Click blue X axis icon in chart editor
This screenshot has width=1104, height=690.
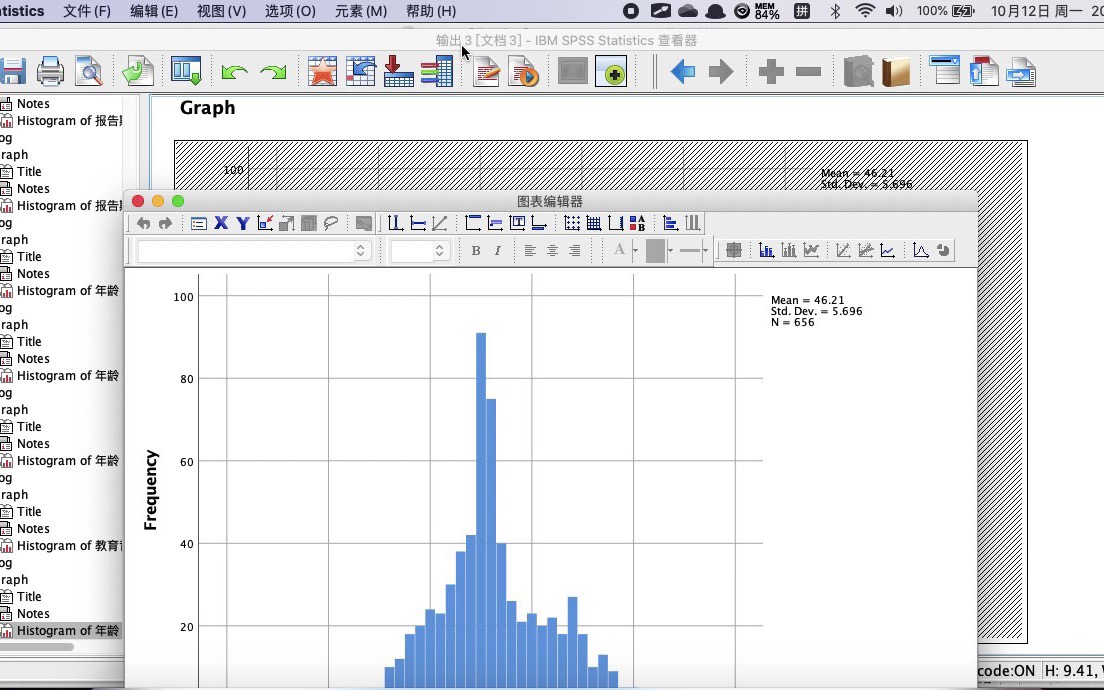pyautogui.click(x=221, y=223)
